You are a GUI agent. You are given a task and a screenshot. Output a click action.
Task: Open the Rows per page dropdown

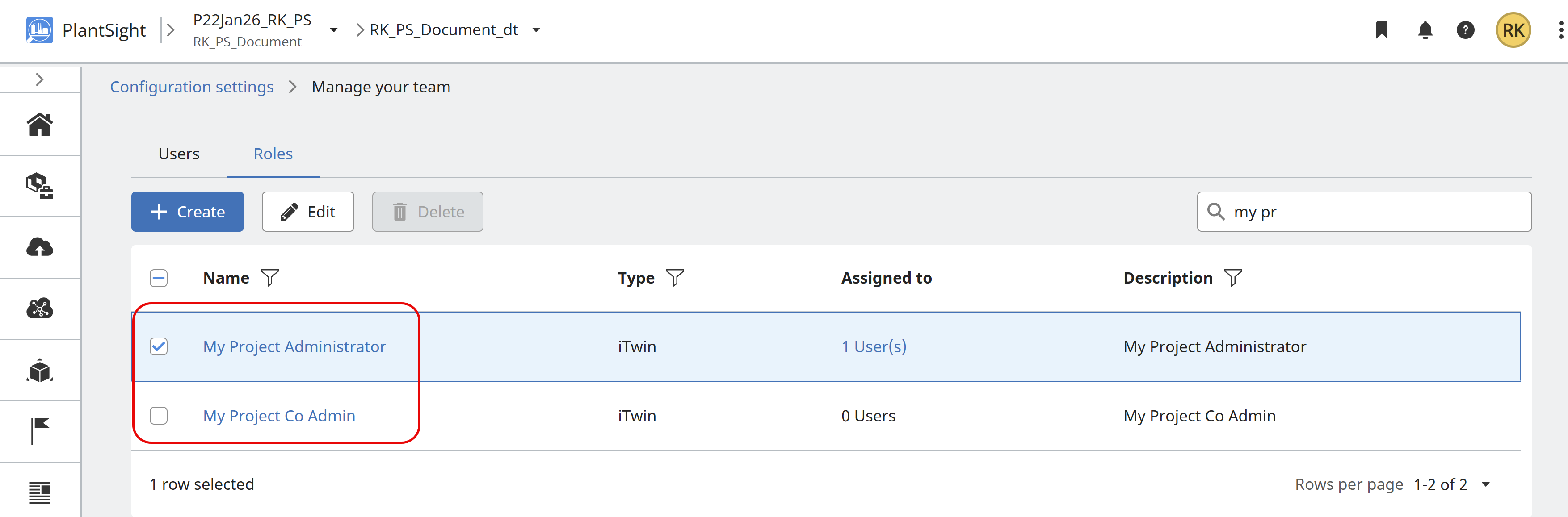pyautogui.click(x=1485, y=485)
